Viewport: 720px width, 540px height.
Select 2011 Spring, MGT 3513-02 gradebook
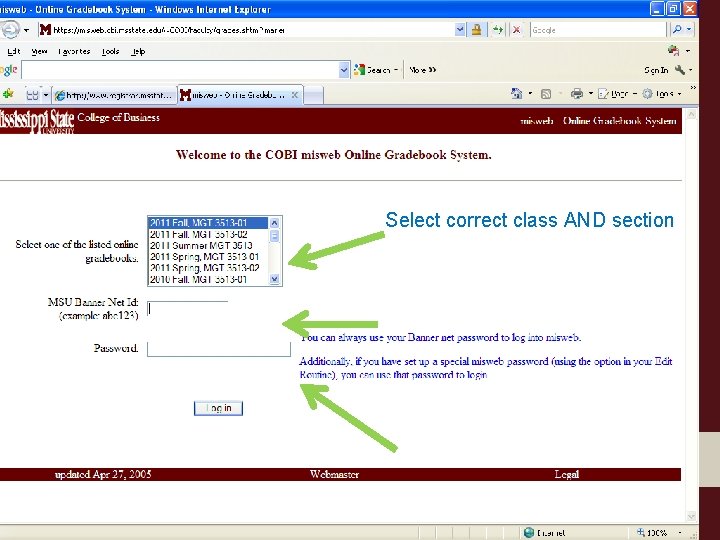point(208,268)
